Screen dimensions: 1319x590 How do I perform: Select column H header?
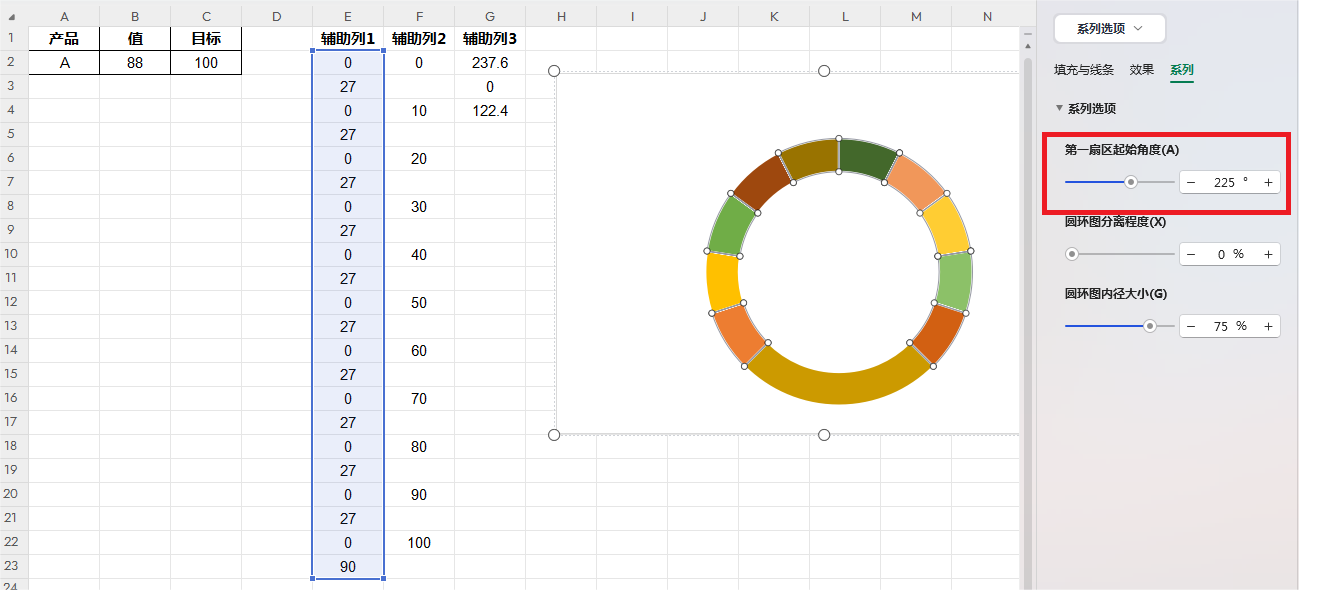tap(561, 16)
